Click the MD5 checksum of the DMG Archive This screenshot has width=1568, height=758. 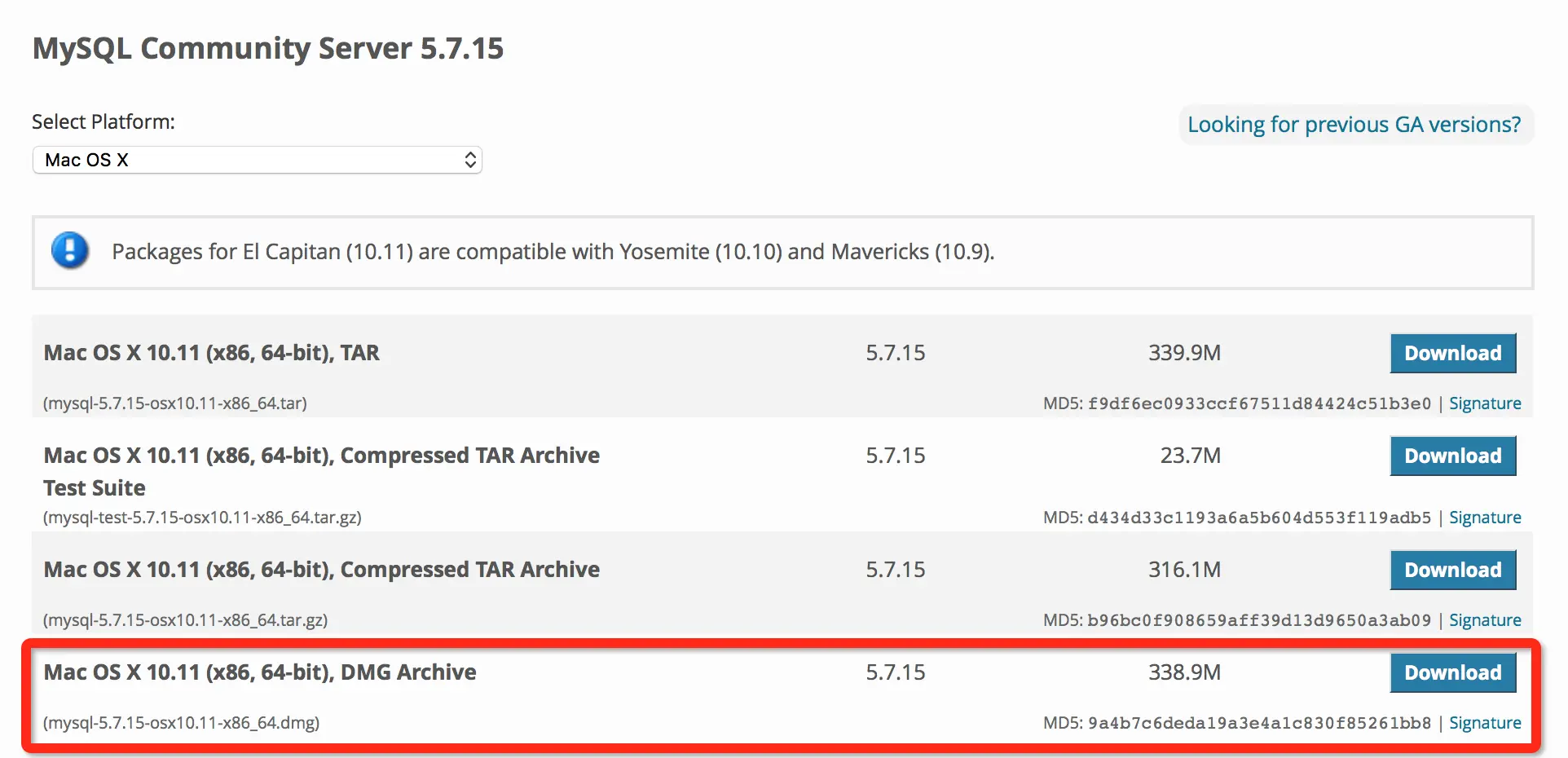point(1258,723)
